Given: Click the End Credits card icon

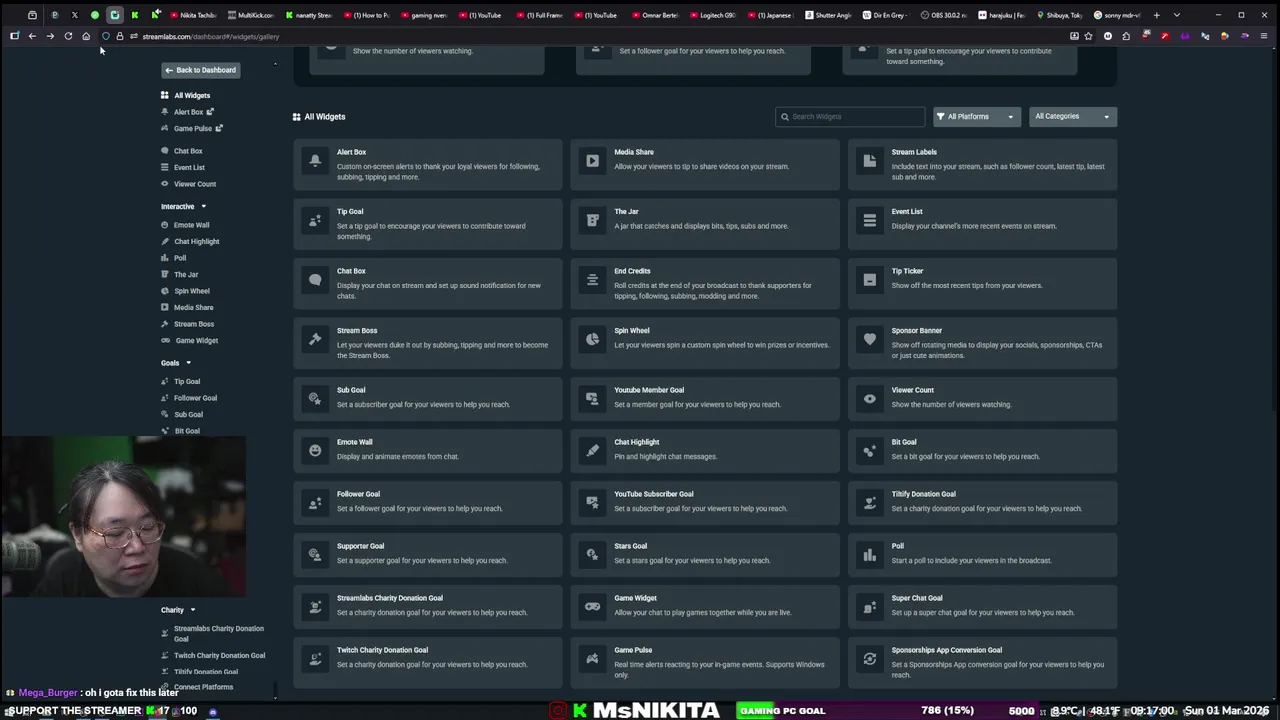Looking at the screenshot, I should coord(592,280).
